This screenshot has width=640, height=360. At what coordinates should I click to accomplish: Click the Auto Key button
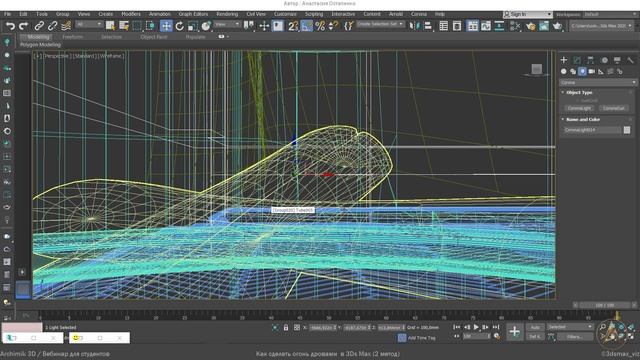[535, 327]
